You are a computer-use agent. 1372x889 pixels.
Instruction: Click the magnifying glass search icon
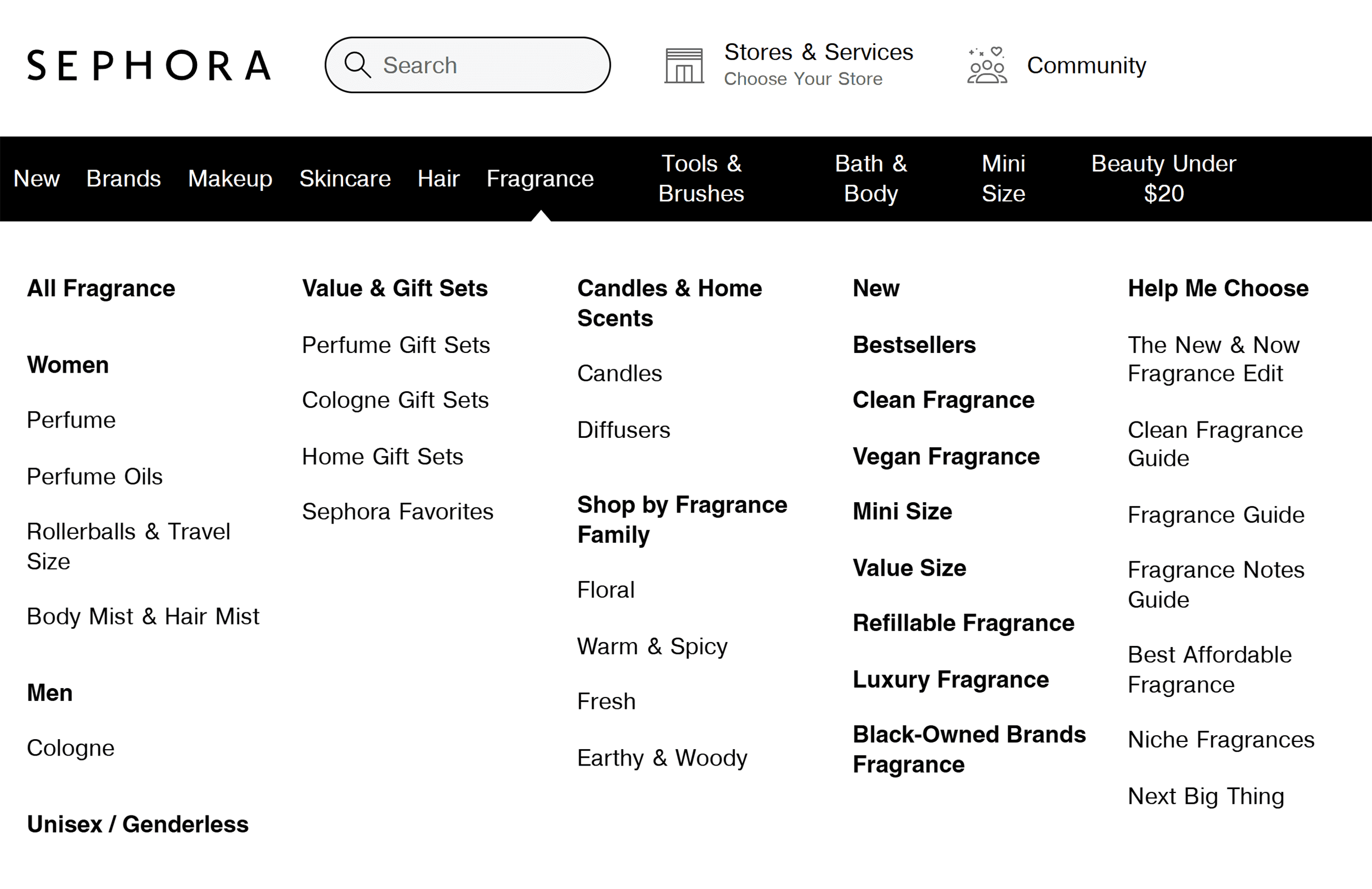[357, 65]
